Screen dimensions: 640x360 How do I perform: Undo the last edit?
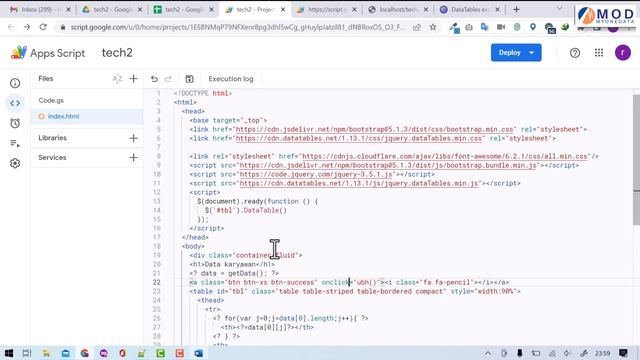pyautogui.click(x=154, y=79)
